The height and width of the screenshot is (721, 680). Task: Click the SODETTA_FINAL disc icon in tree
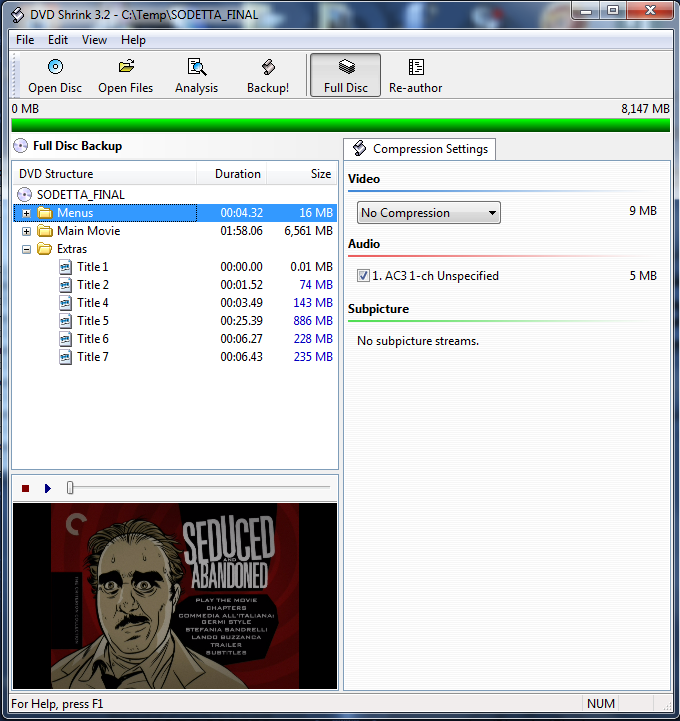point(24,195)
